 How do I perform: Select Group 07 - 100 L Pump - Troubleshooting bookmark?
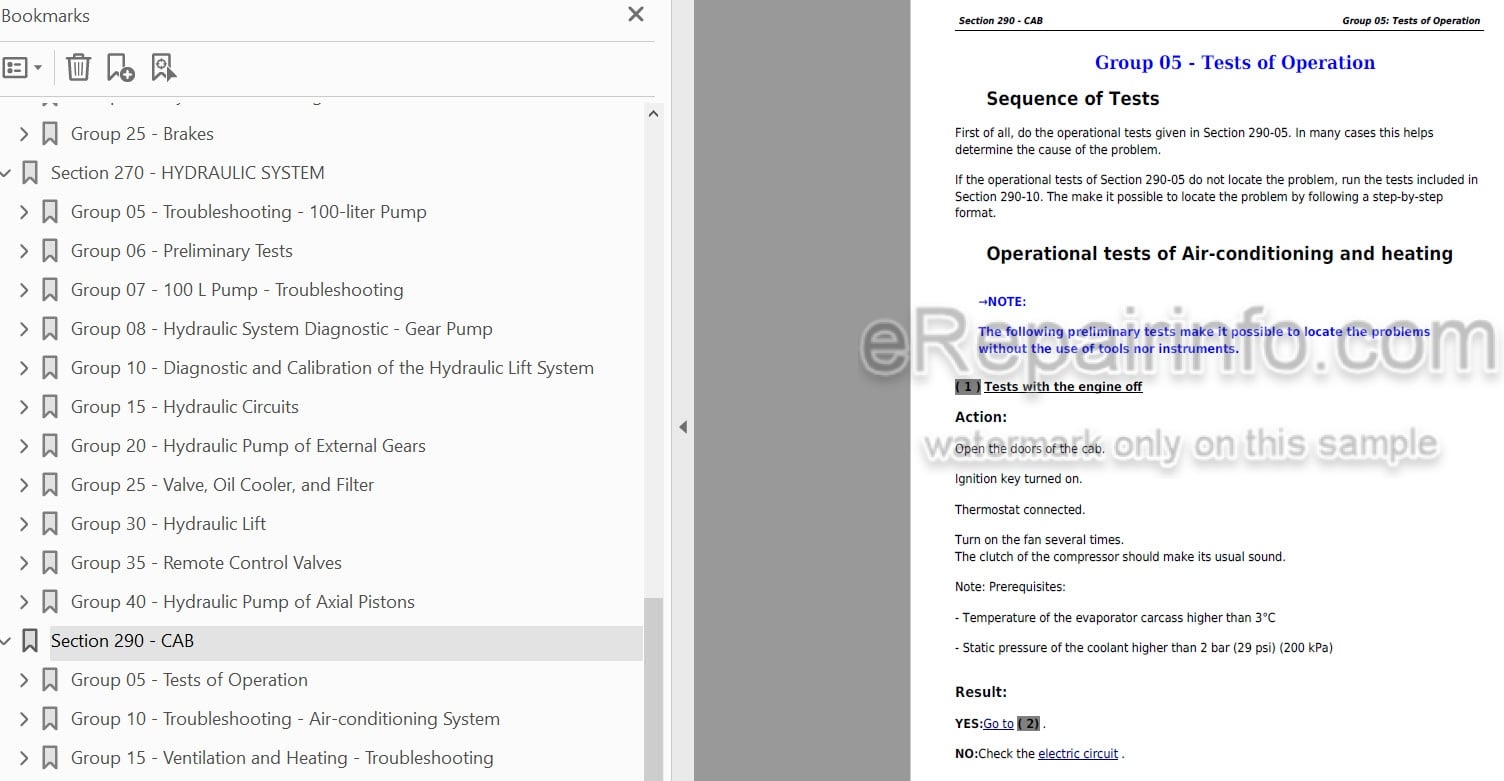[237, 290]
